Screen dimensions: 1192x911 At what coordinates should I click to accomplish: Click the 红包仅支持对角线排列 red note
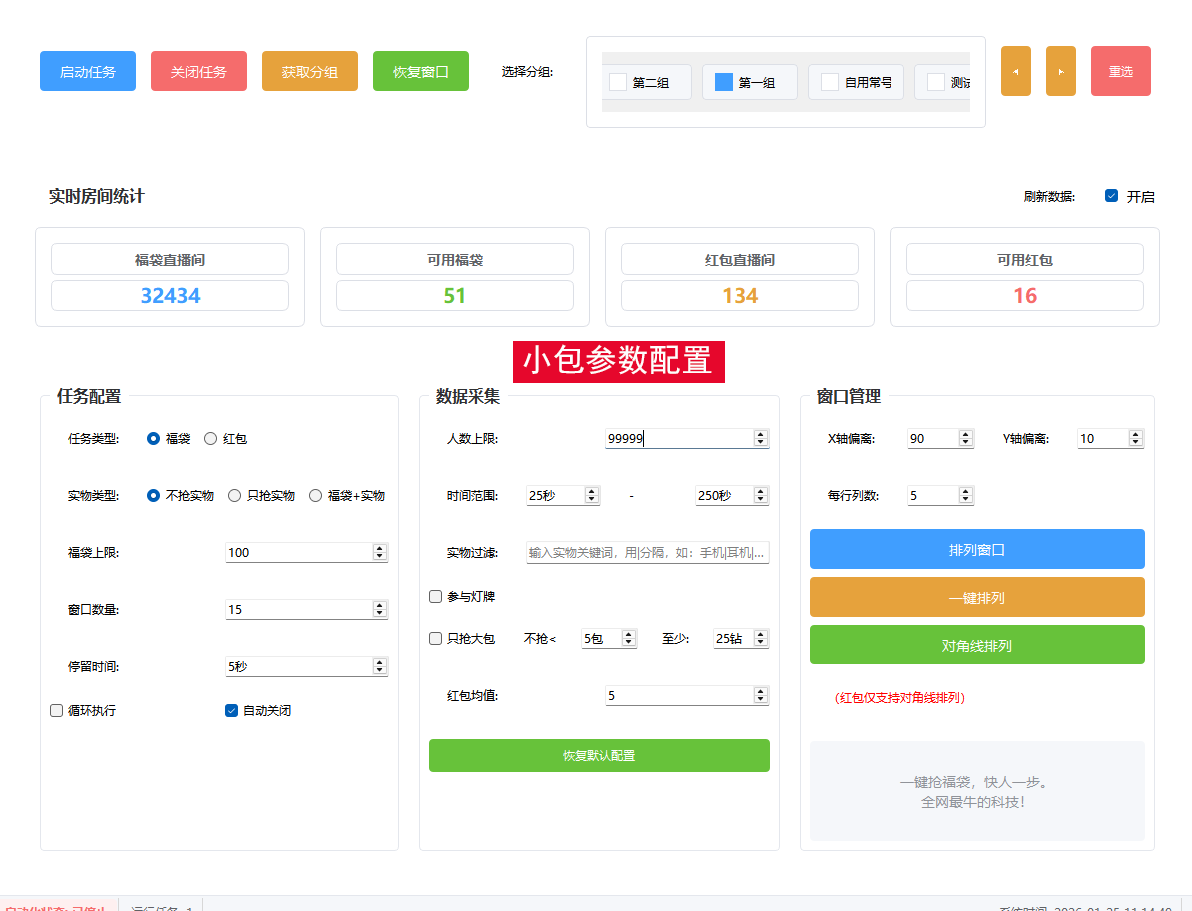pyautogui.click(x=900, y=698)
